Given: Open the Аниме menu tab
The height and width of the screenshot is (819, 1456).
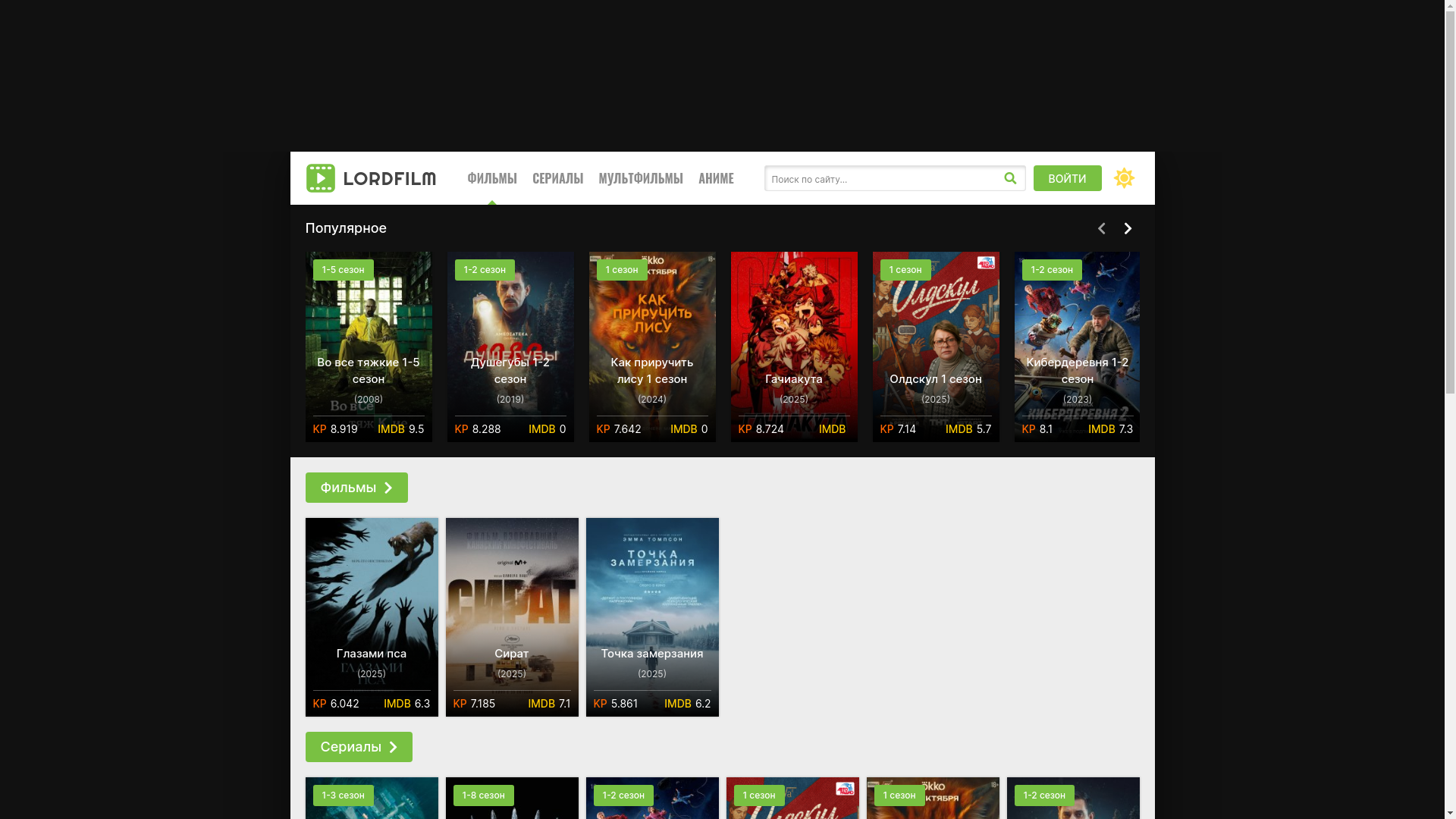Looking at the screenshot, I should (x=716, y=178).
